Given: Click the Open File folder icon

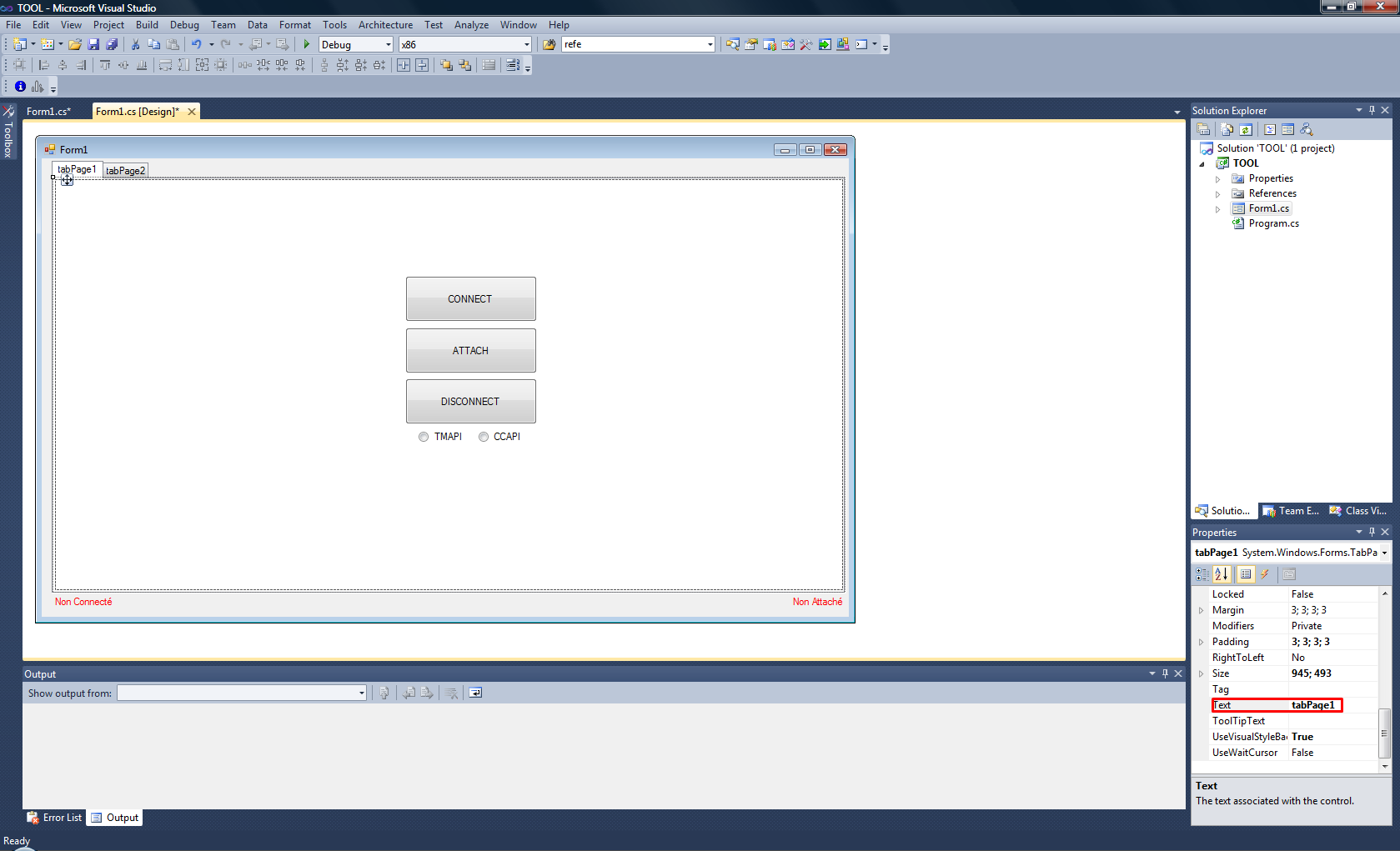Looking at the screenshot, I should (x=75, y=44).
